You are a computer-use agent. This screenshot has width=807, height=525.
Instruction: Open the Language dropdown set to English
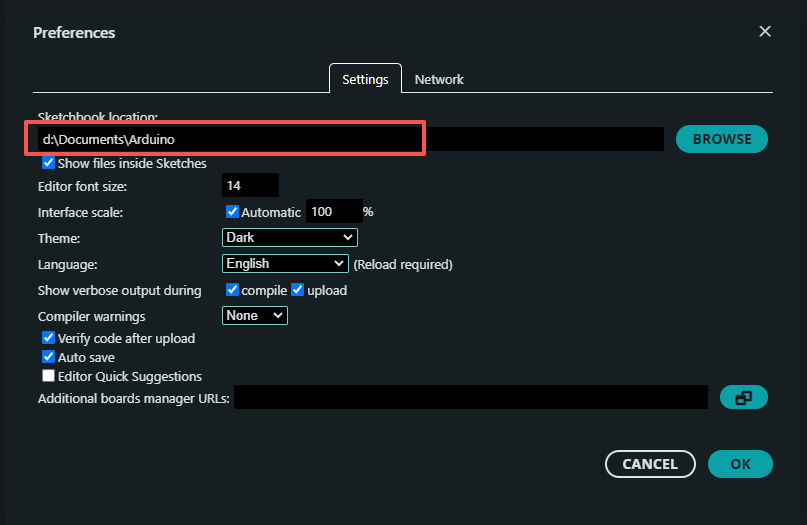[285, 264]
